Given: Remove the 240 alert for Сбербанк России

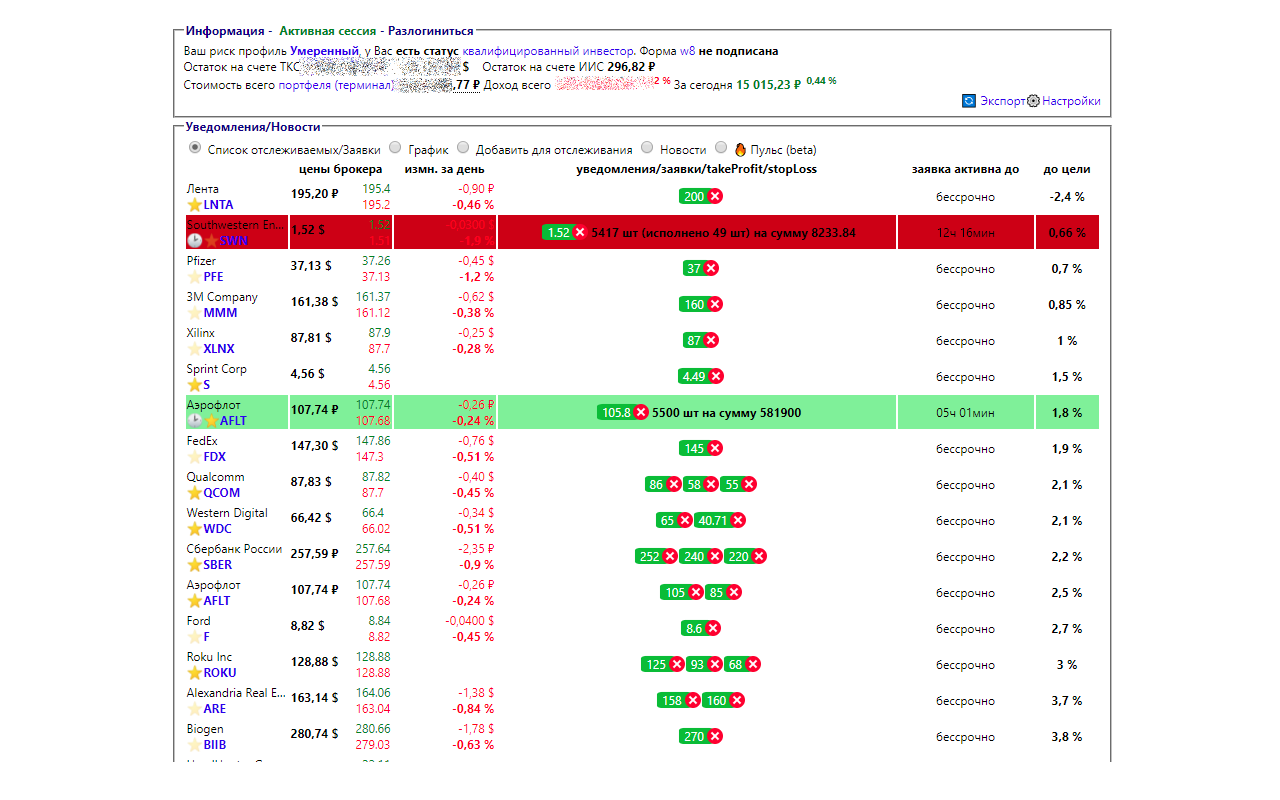Looking at the screenshot, I should [x=715, y=557].
